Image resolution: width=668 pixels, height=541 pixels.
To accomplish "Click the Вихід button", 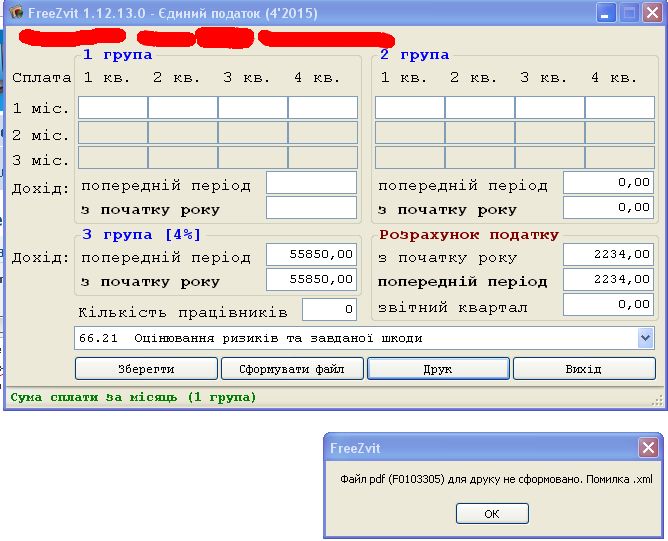I will pyautogui.click(x=583, y=369).
